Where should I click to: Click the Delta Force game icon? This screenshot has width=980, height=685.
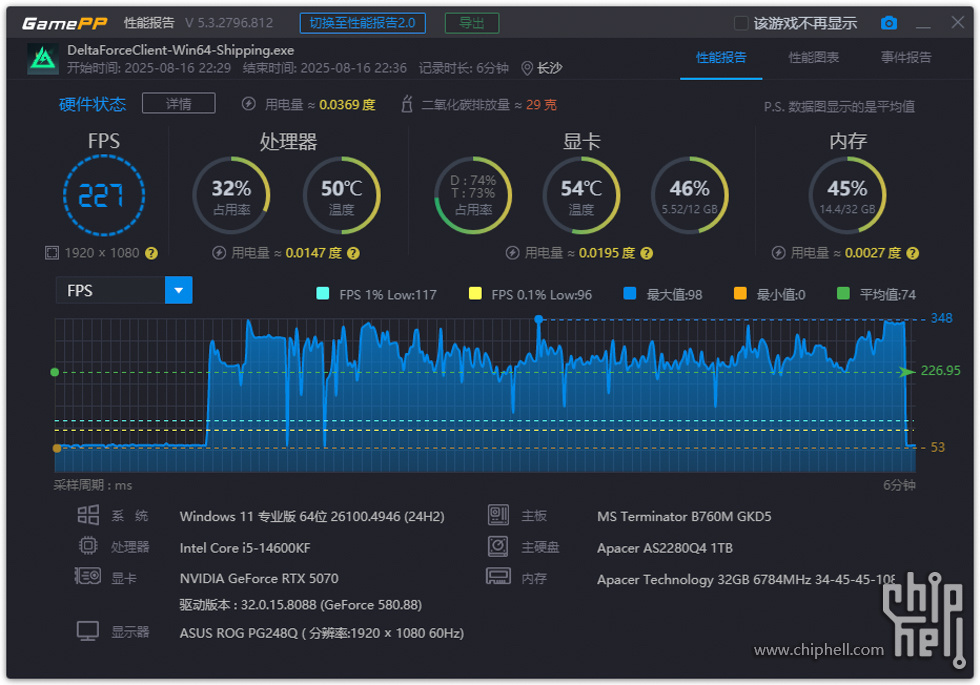point(42,59)
